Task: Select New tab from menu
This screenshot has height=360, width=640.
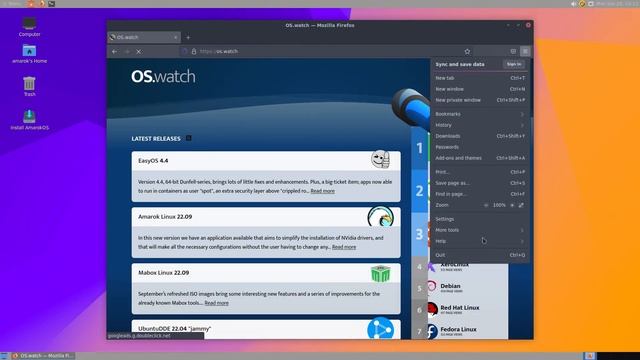Action: click(x=480, y=78)
